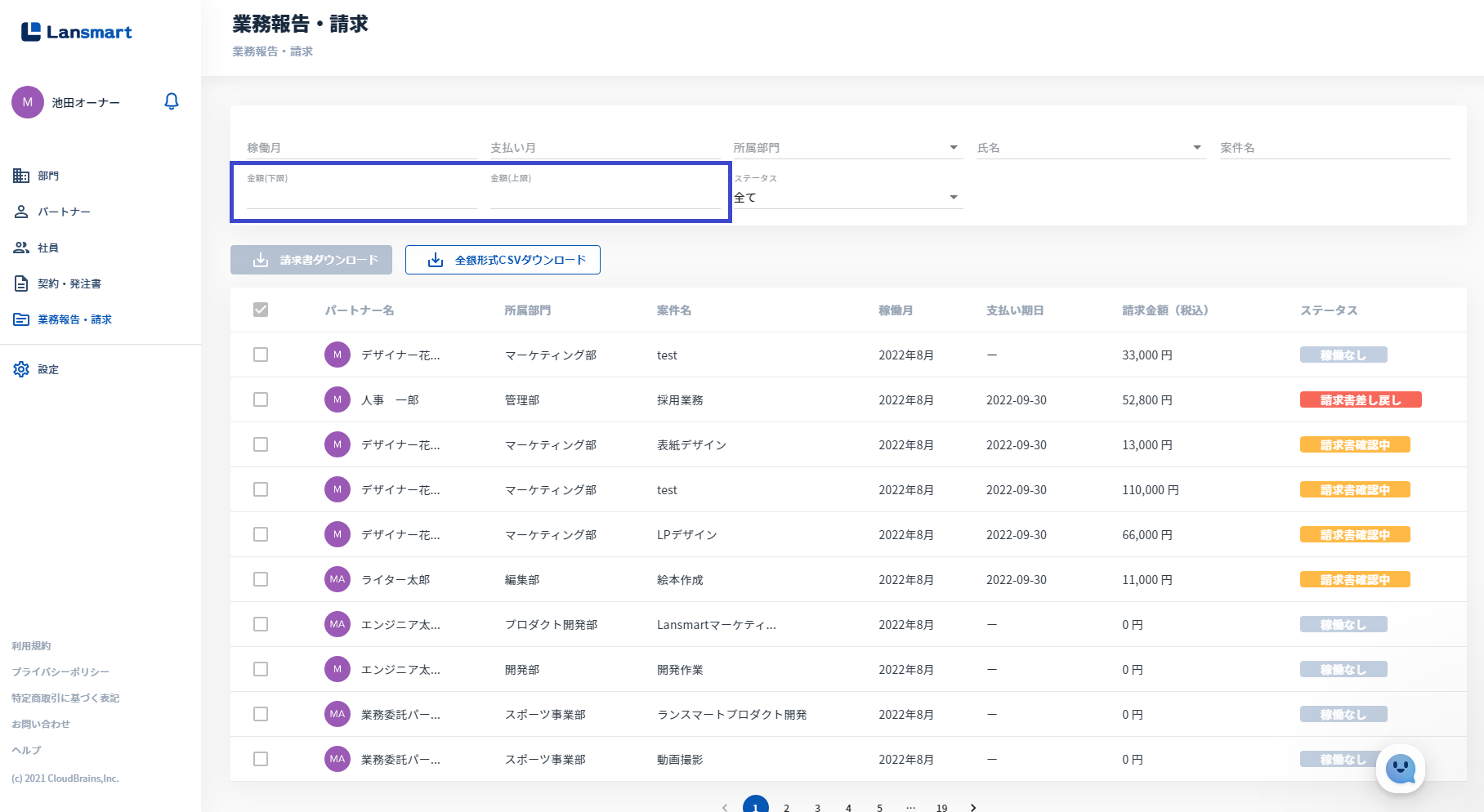Click into the 金額(下限) input field
Viewport: 1484px width, 812px height.
coord(361,197)
